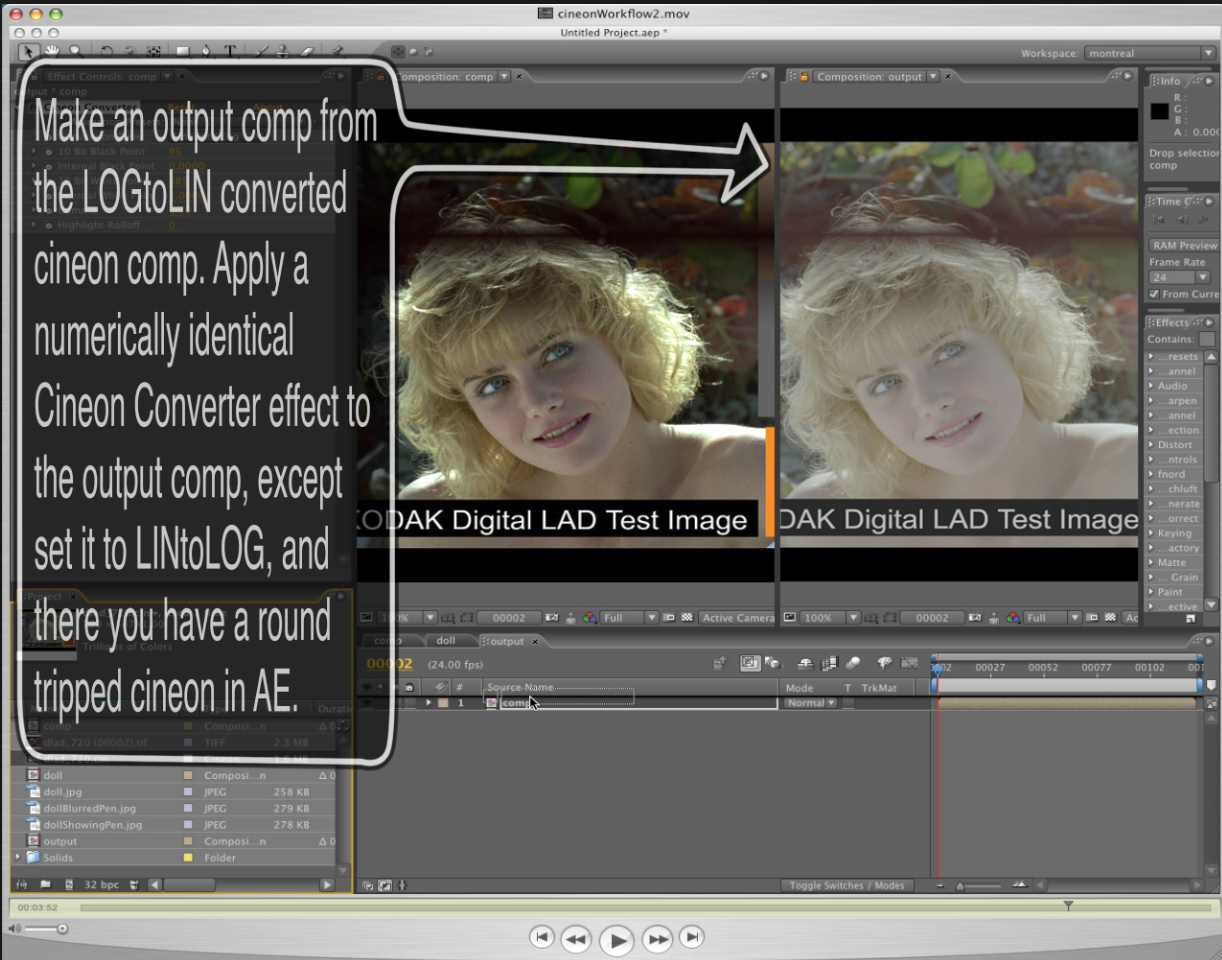Select the Hand tool in the toolbar
Screen dimensions: 1222x960
click(x=51, y=51)
